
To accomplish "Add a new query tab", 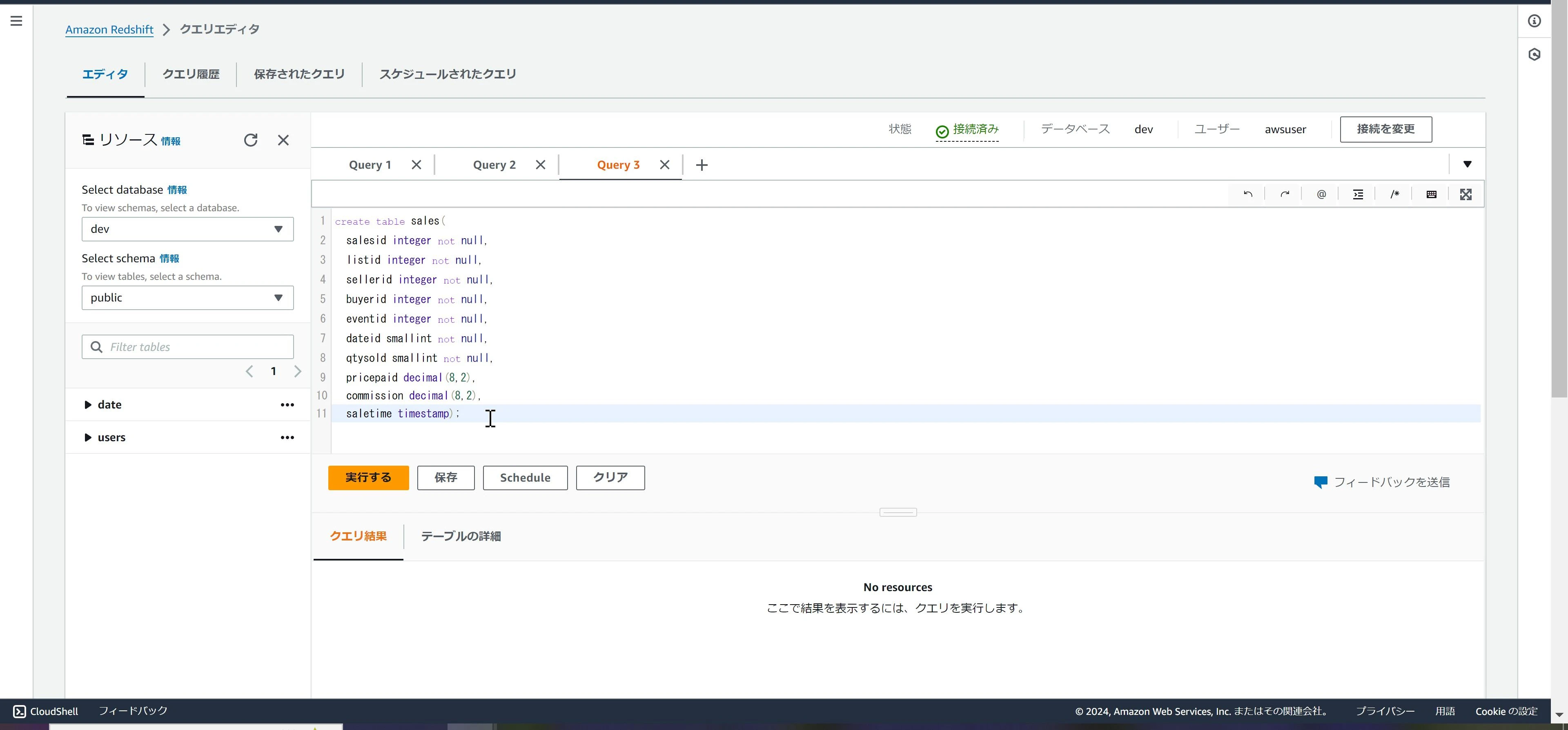I will click(x=702, y=165).
